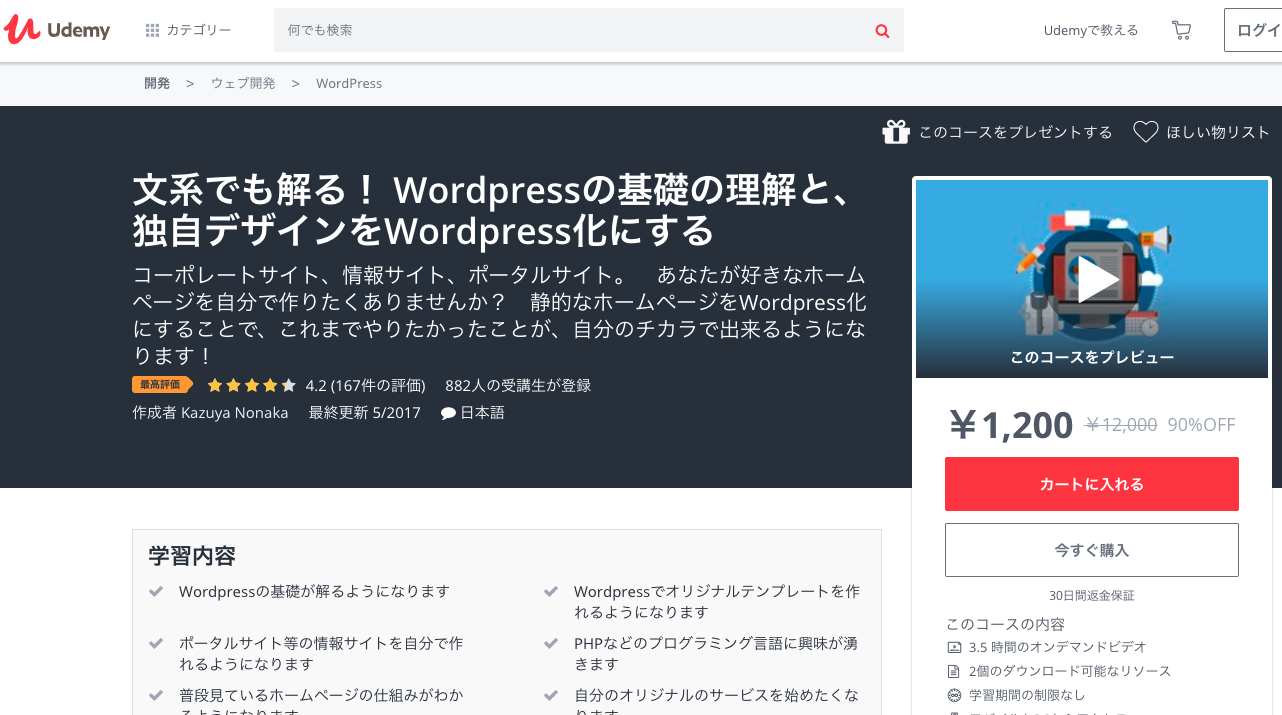
Task: Click checkmark beside PHPなどのプログラミング言語
Action: click(x=551, y=644)
